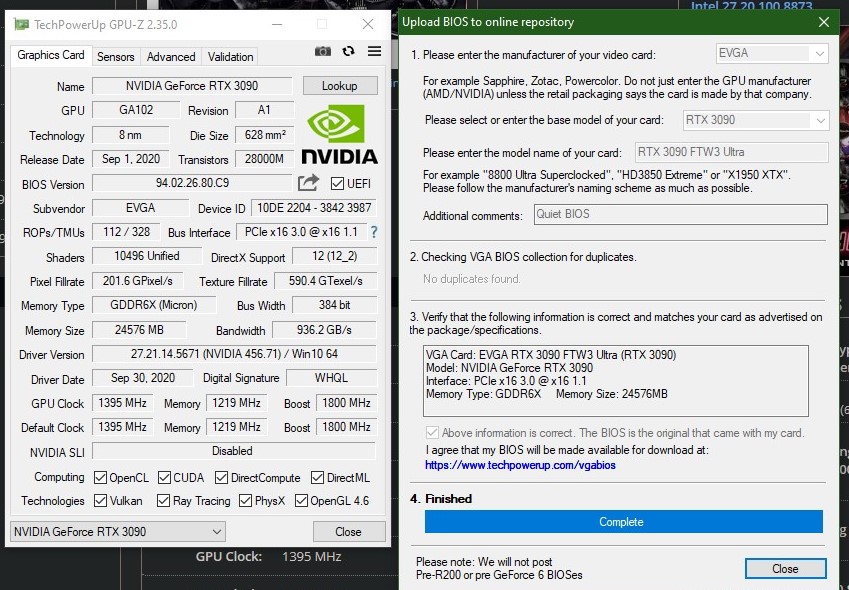The width and height of the screenshot is (849, 590).
Task: Click the Memory Type GDDR6X (Micron) value
Action: click(154, 305)
